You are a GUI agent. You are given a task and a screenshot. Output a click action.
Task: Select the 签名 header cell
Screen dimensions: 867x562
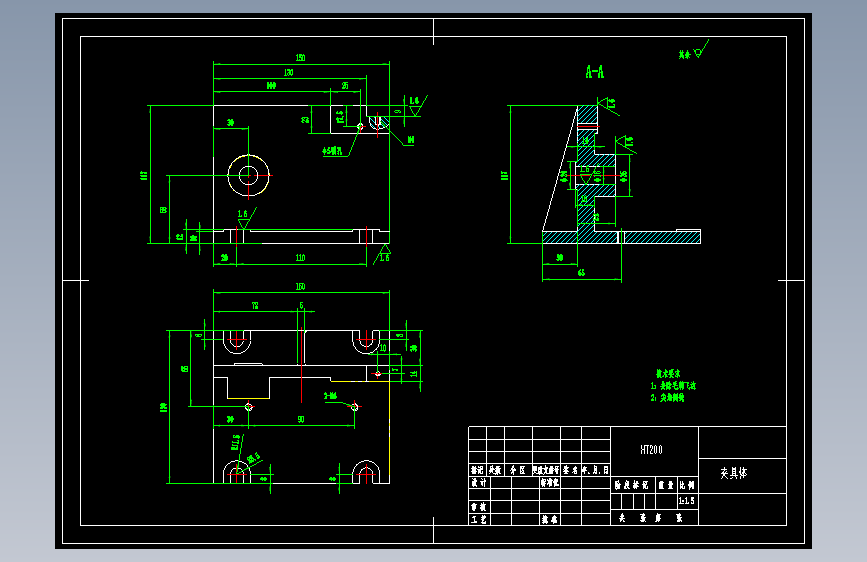pos(570,470)
